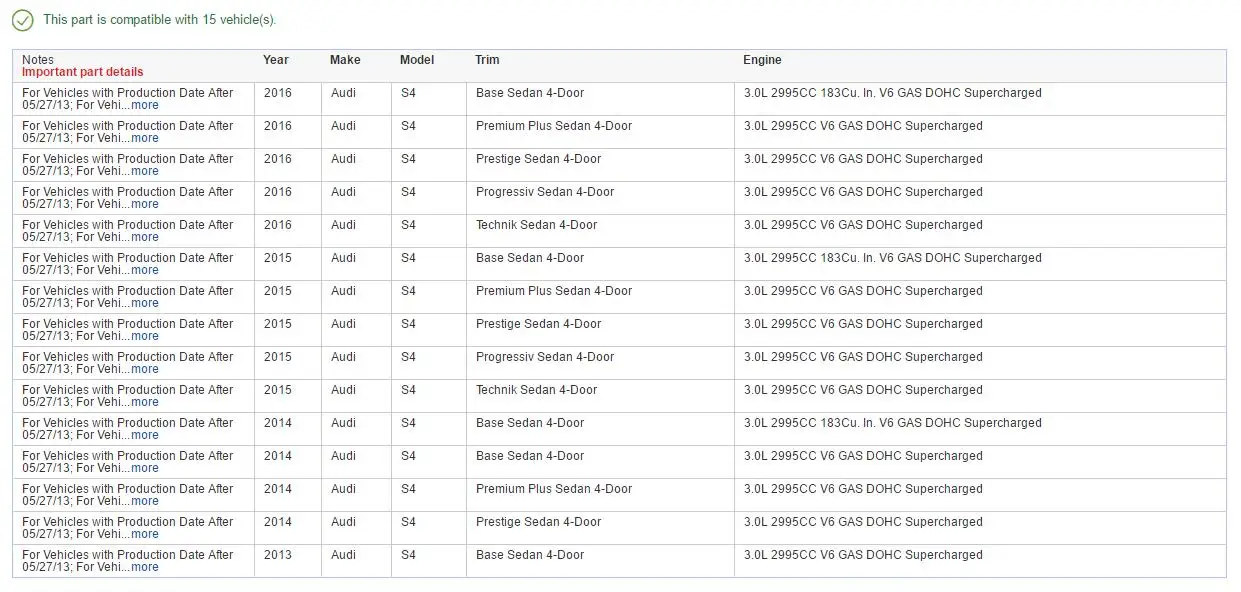The width and height of the screenshot is (1241, 592).
Task: Select 'Prestige Sedan 4-Door' trim in 2016 row
Action: tap(539, 159)
